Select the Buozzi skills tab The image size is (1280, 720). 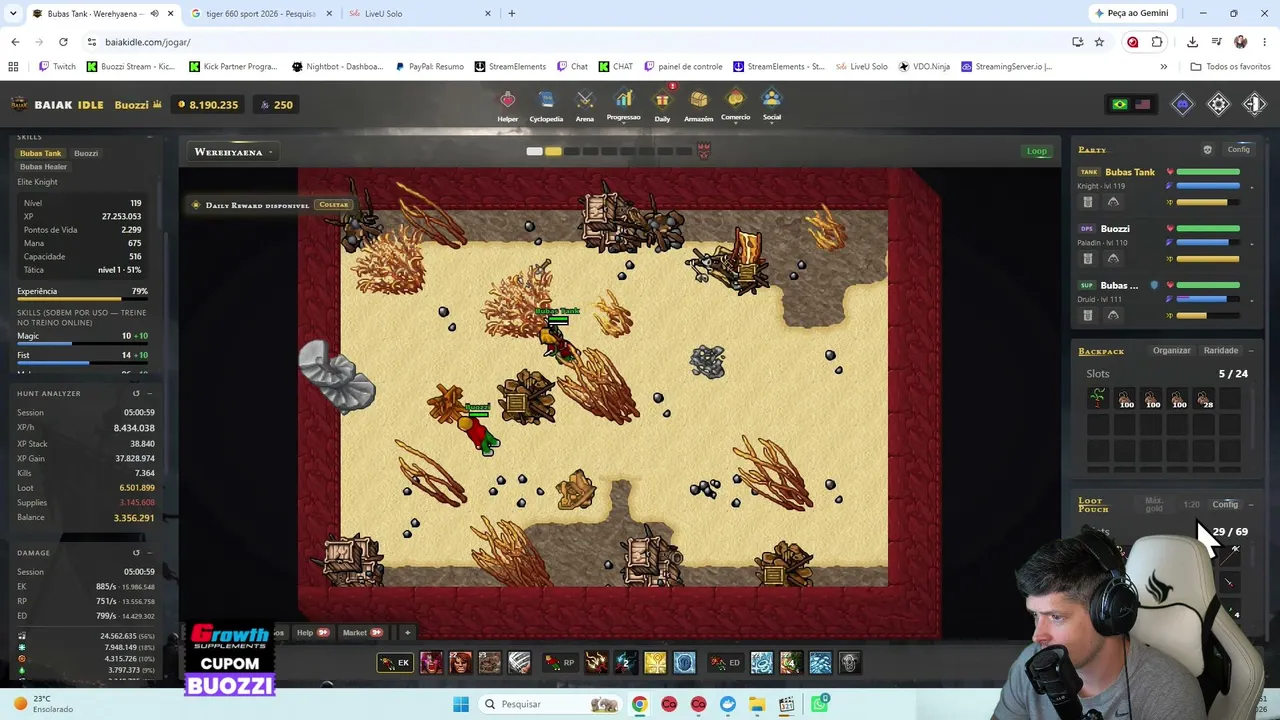86,153
